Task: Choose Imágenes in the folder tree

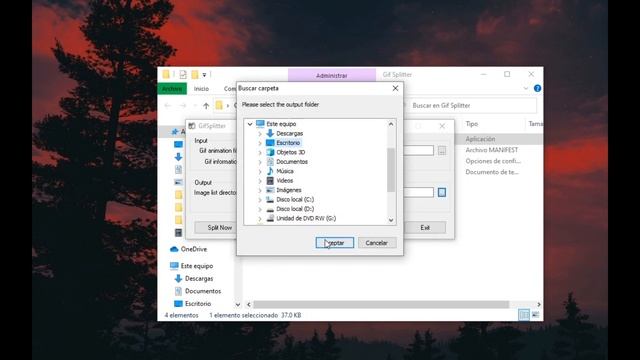Action: click(x=289, y=190)
